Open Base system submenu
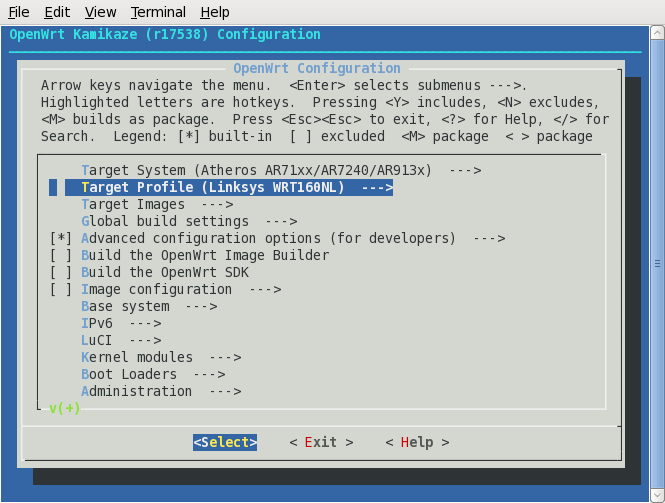665x503 pixels. point(149,306)
